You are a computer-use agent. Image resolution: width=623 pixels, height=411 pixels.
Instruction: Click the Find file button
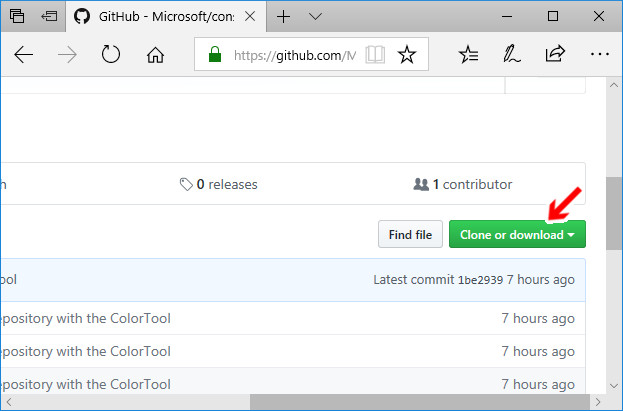click(410, 235)
